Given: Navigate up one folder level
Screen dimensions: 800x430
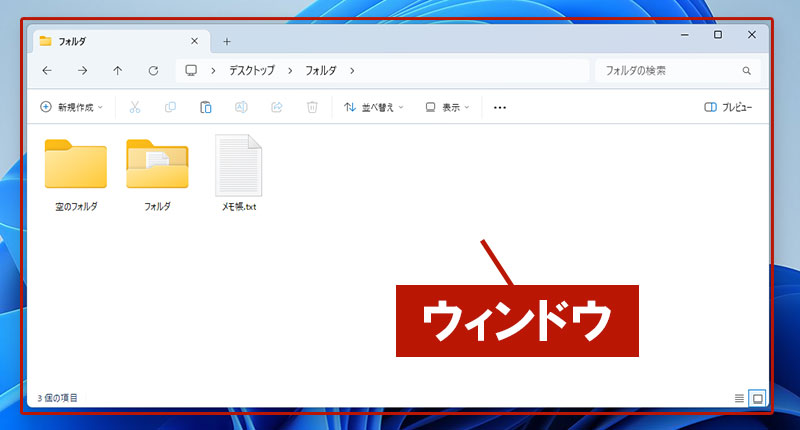Looking at the screenshot, I should pos(117,71).
